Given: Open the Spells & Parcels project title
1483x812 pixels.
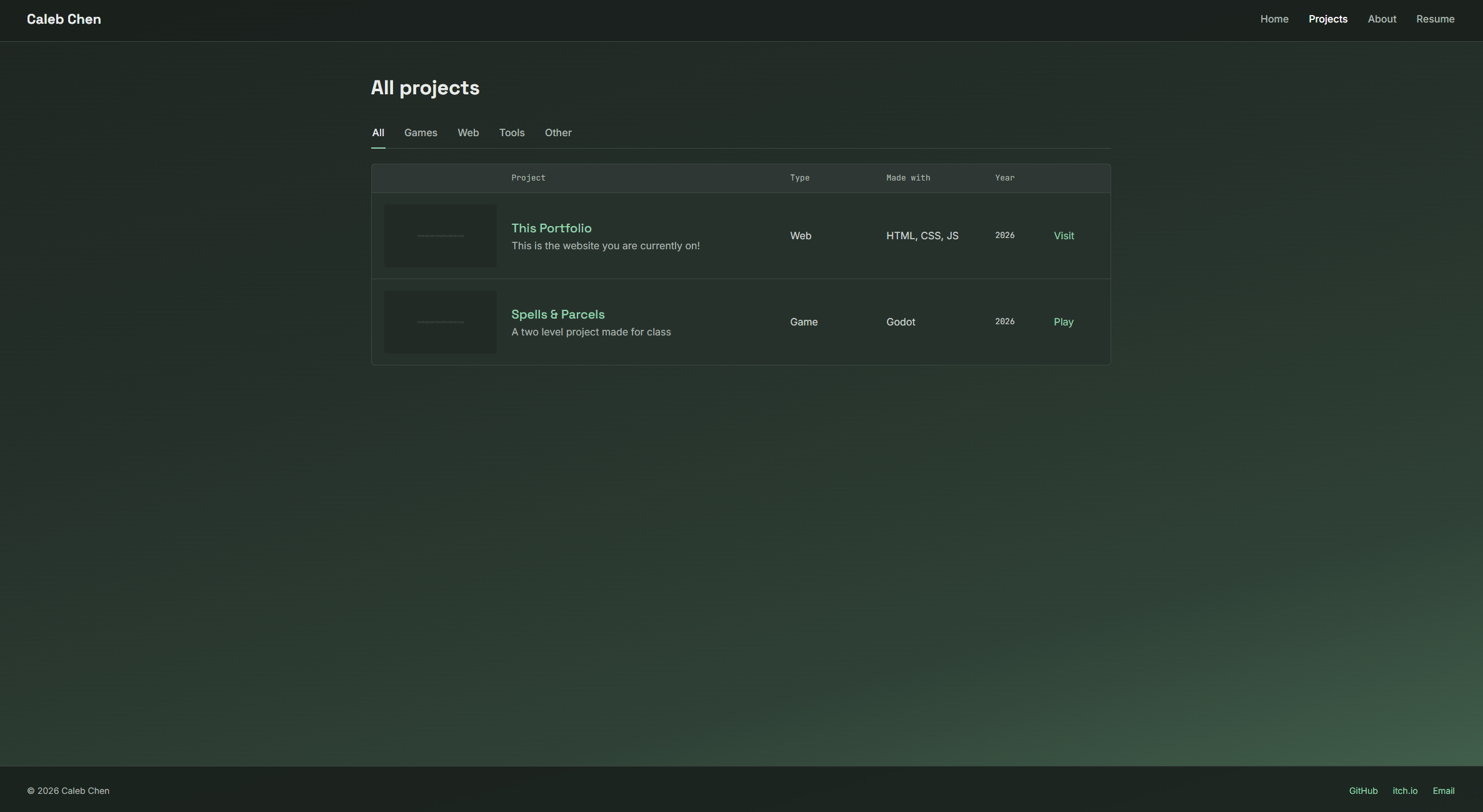Looking at the screenshot, I should tap(558, 315).
